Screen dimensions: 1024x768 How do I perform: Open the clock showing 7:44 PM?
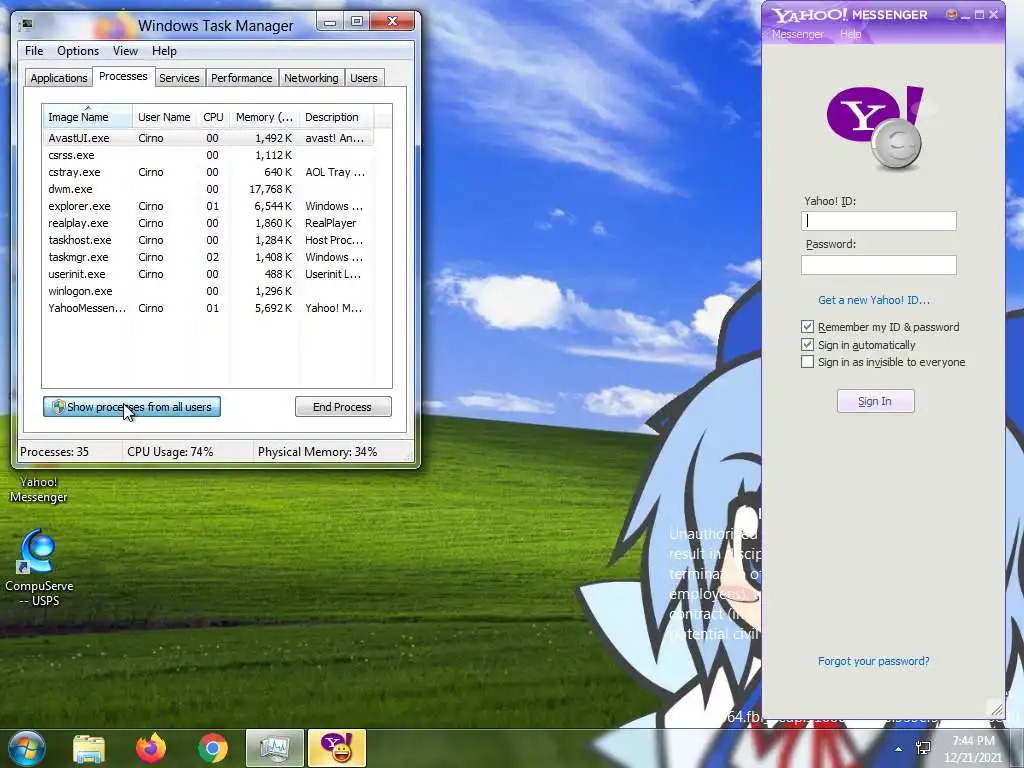tap(973, 749)
